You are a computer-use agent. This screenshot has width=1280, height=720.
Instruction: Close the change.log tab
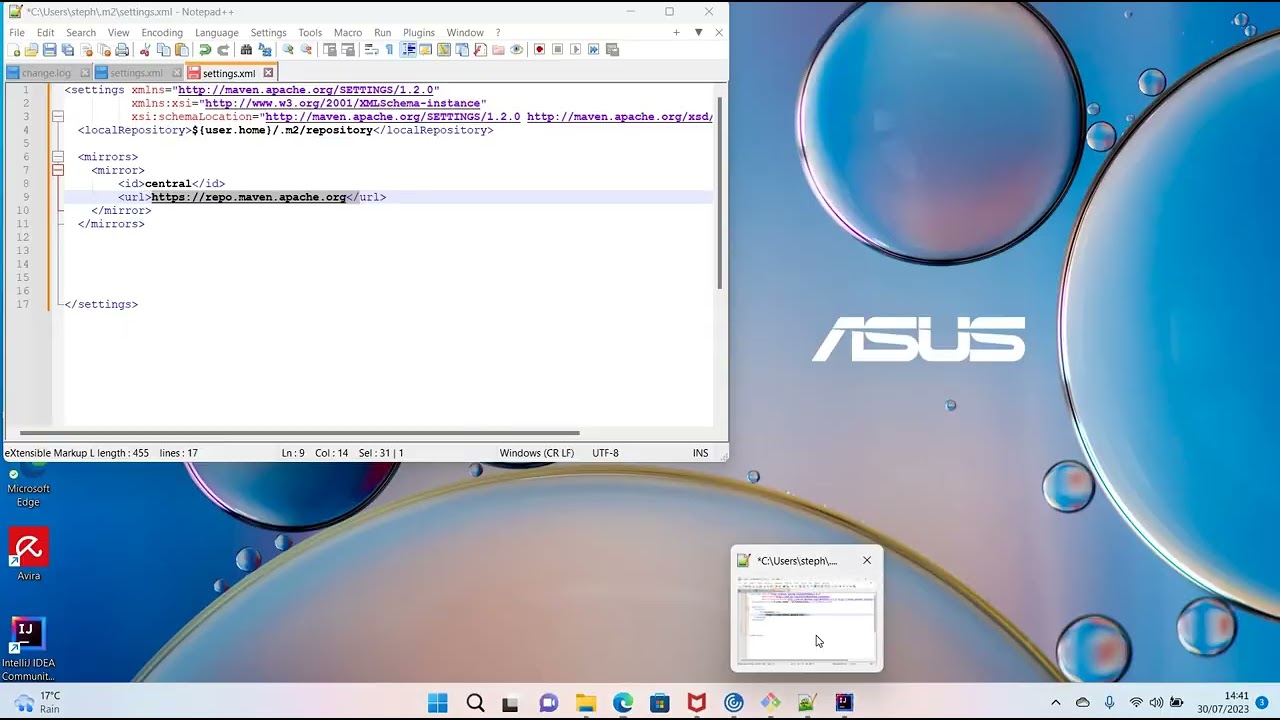click(85, 73)
